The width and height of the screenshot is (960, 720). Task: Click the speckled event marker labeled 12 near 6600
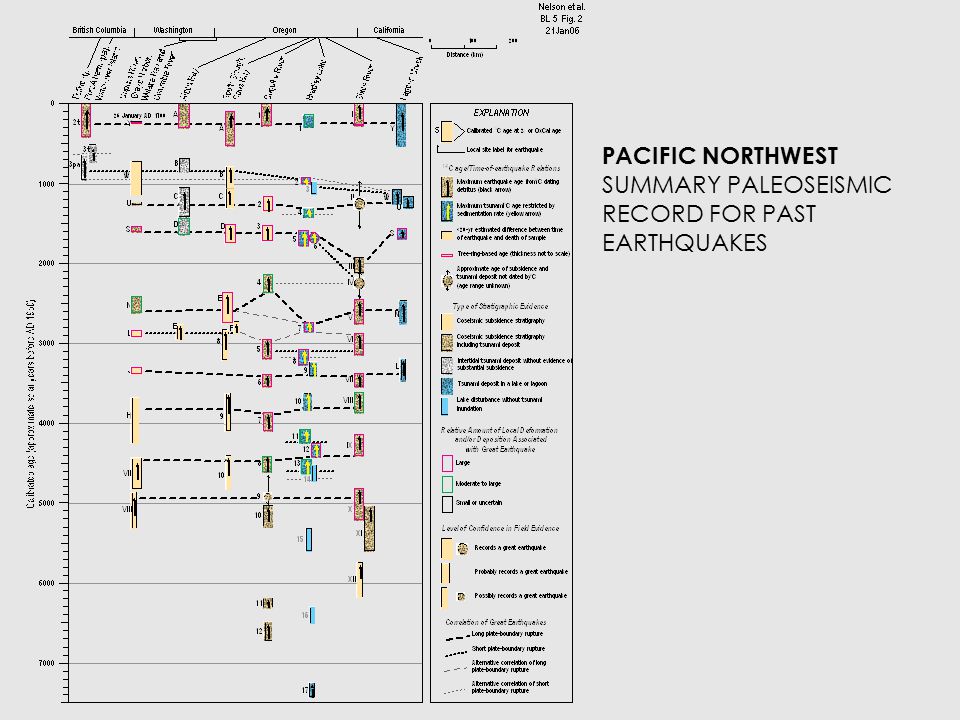(x=268, y=632)
